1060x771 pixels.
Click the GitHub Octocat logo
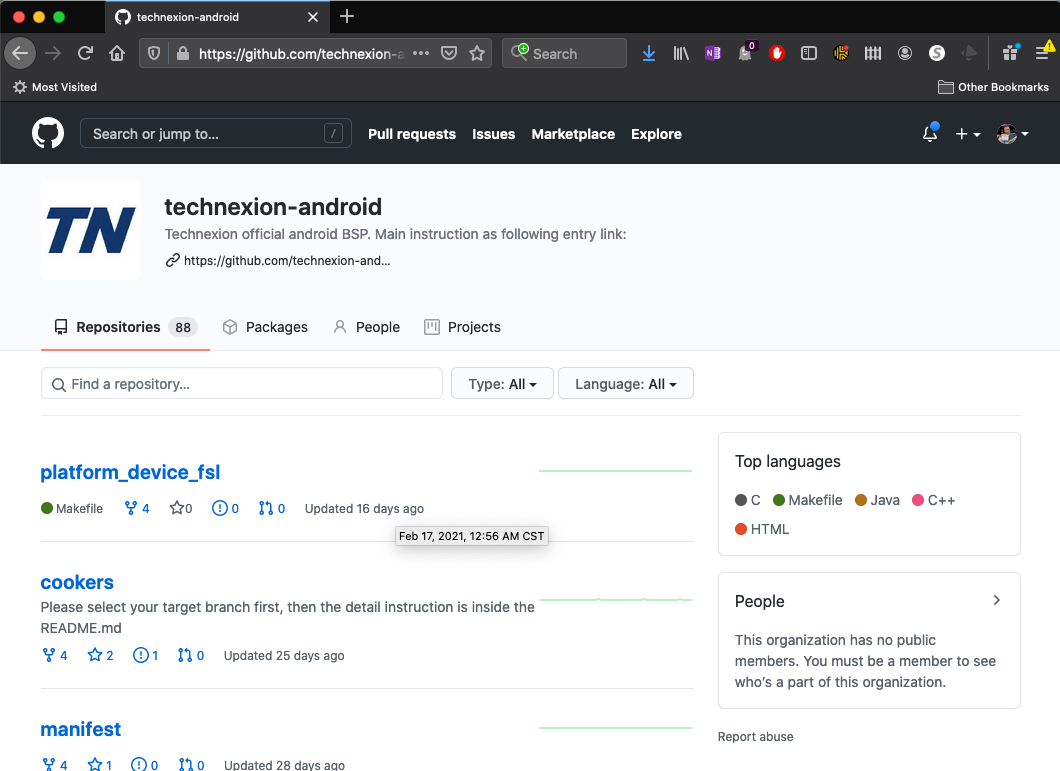point(48,133)
